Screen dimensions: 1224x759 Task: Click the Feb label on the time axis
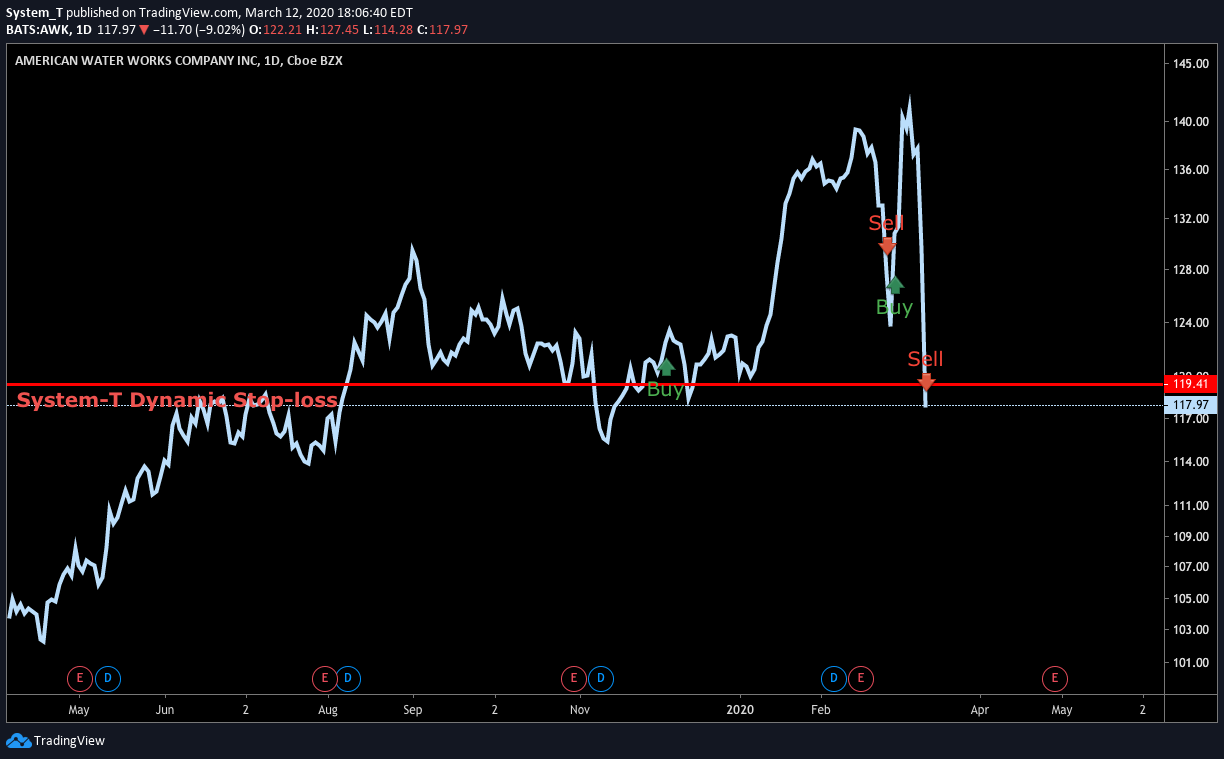coord(821,710)
